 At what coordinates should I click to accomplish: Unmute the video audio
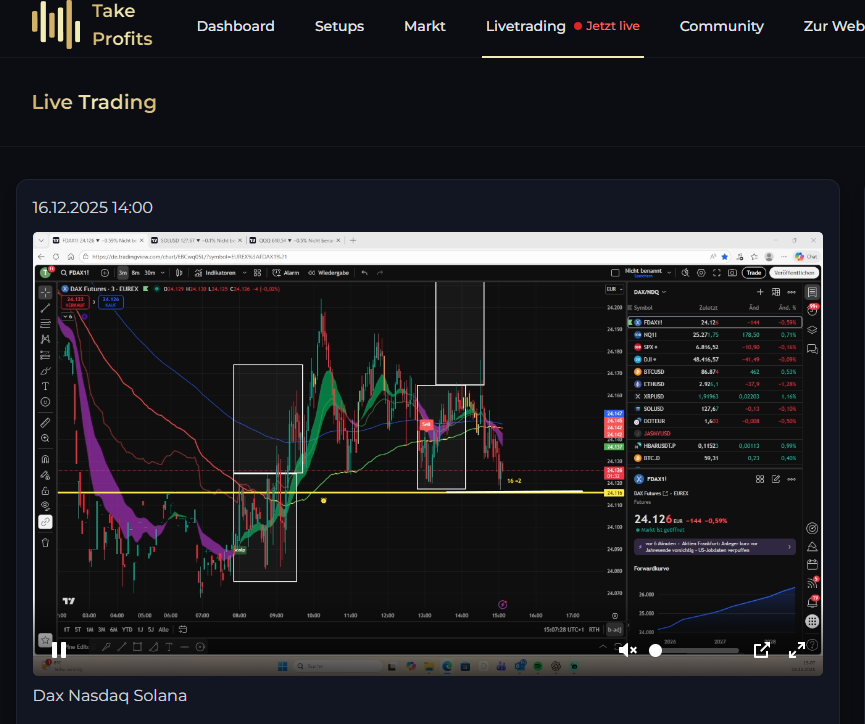coord(627,650)
